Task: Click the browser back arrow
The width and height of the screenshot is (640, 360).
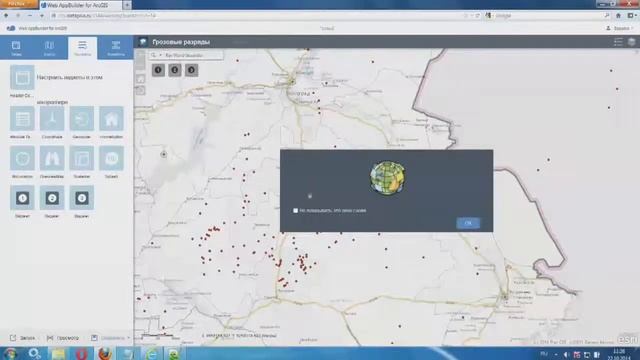Action: (x=6, y=16)
